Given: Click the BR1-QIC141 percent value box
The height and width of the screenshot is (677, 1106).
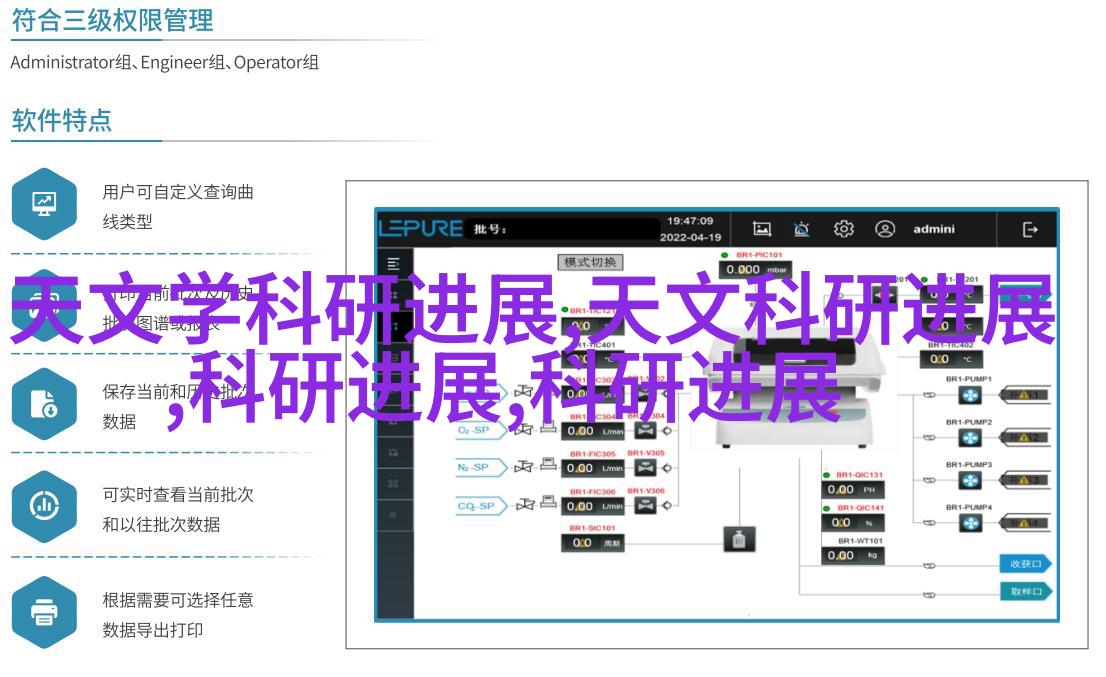Looking at the screenshot, I should (x=853, y=523).
